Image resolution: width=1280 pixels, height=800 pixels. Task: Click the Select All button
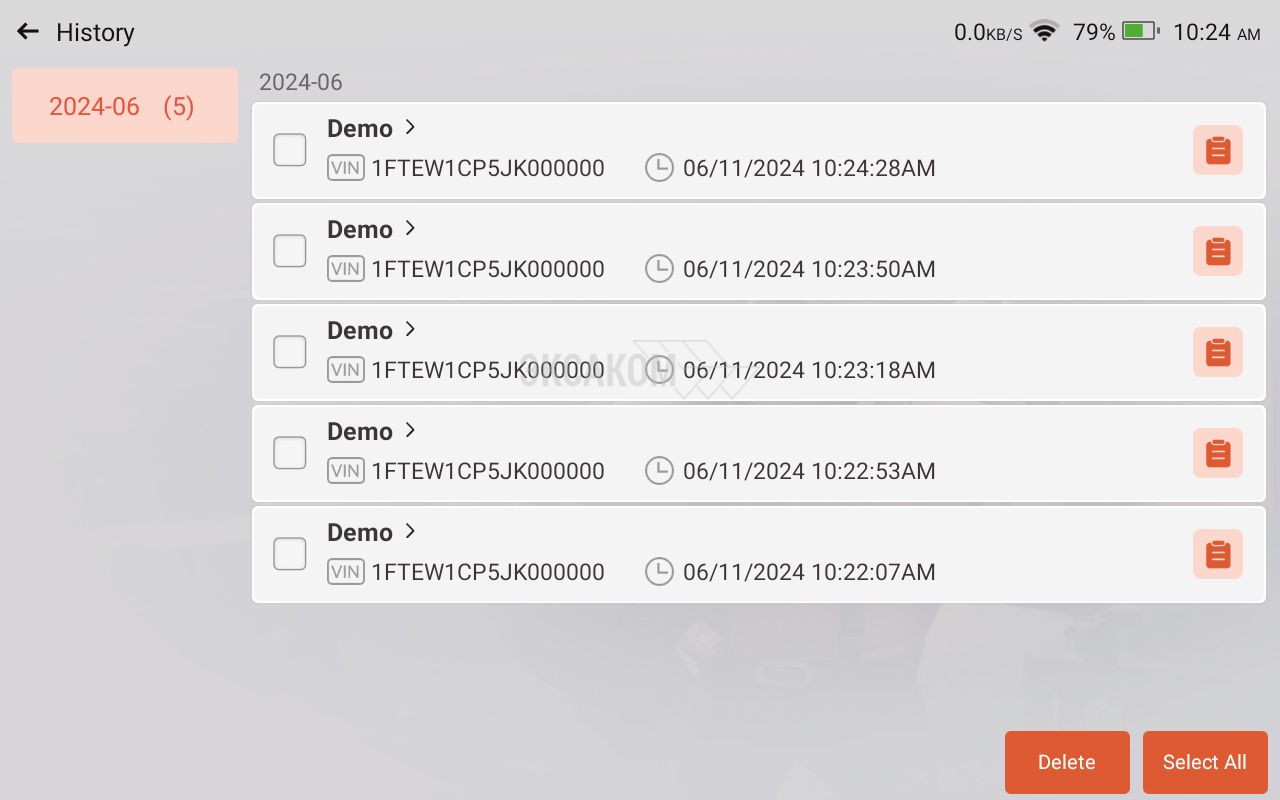pos(1205,762)
